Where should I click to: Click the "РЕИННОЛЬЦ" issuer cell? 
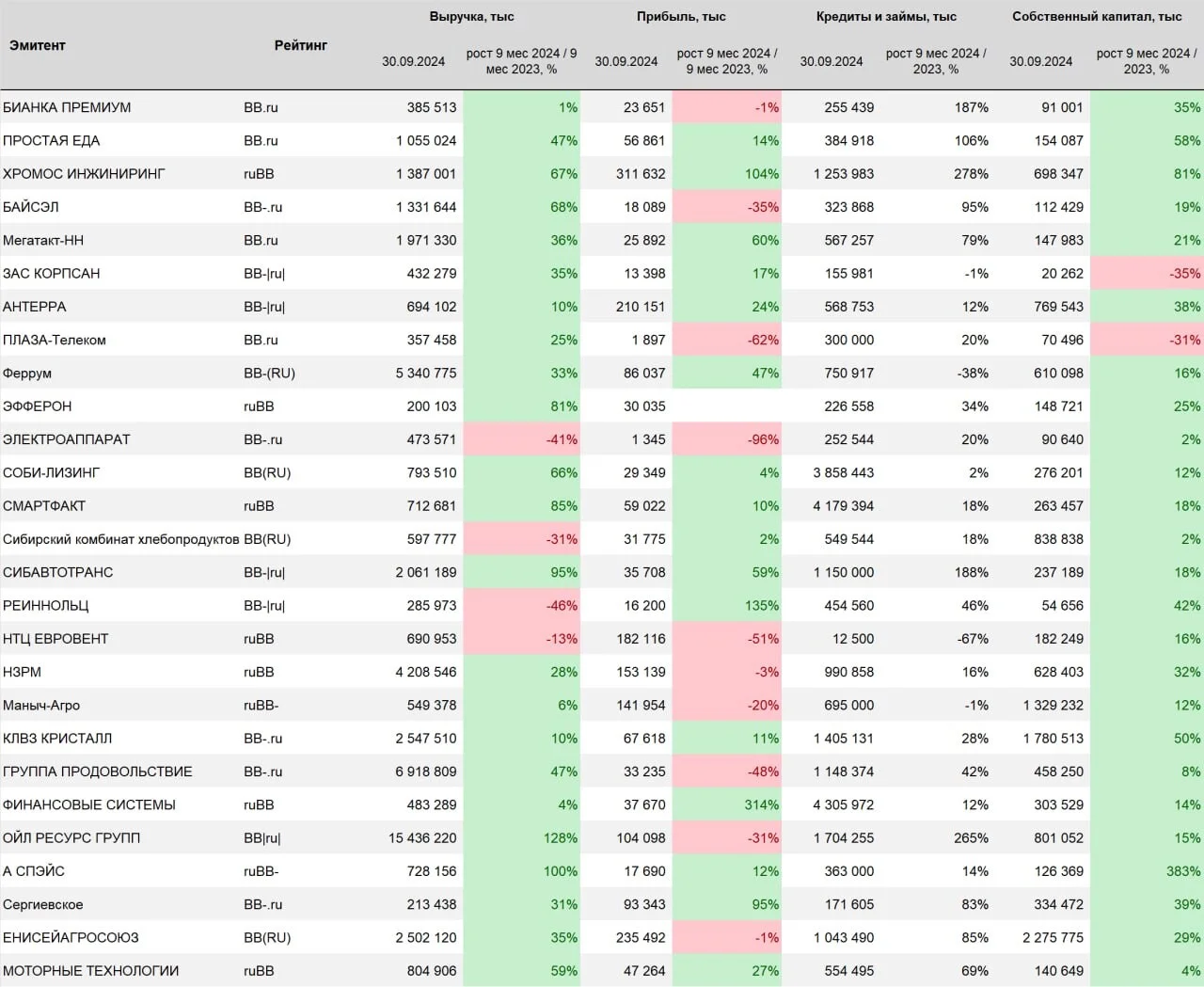(46, 606)
